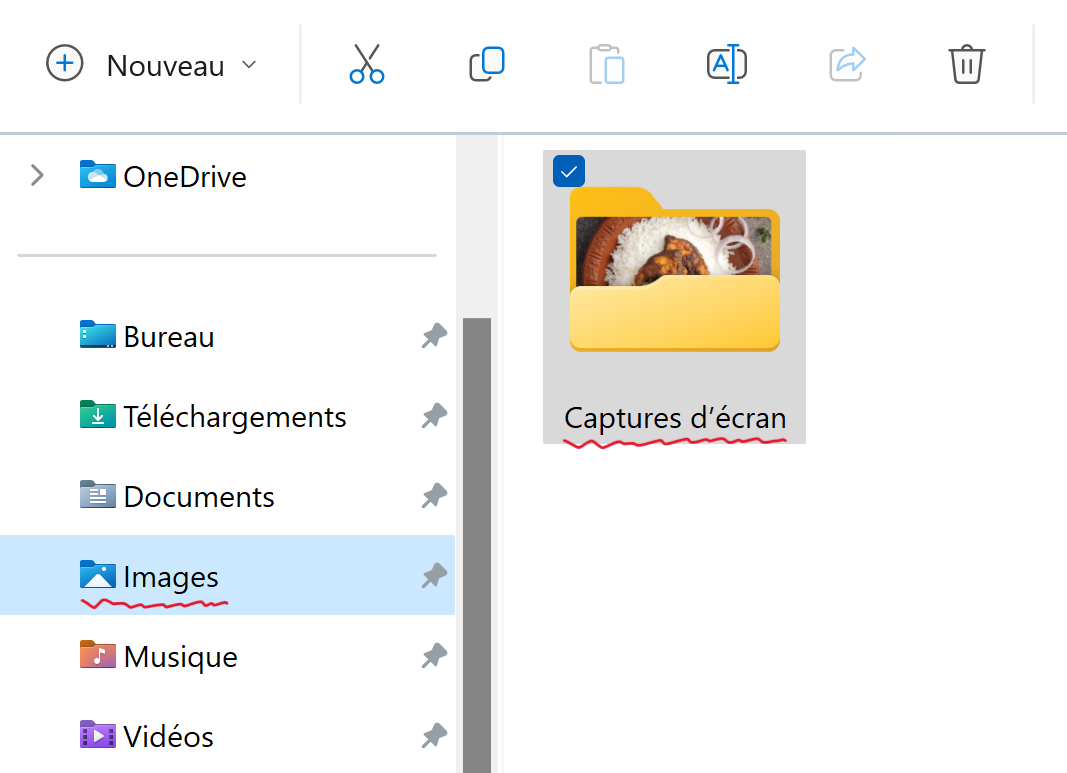Collapse the chevron next to Nouveau
The image size is (1067, 773).
(x=248, y=64)
